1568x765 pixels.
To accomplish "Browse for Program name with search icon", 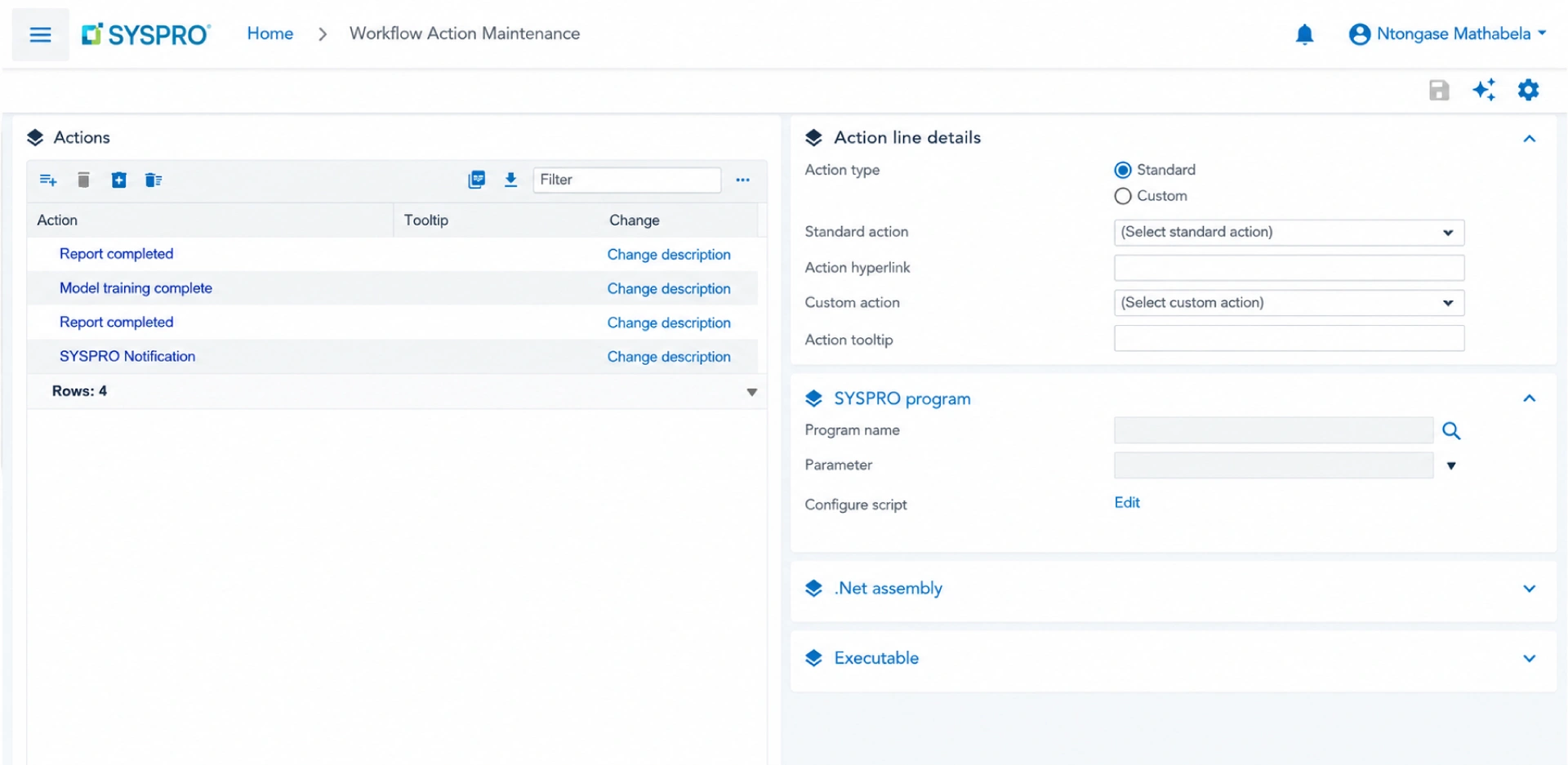I will click(x=1451, y=431).
